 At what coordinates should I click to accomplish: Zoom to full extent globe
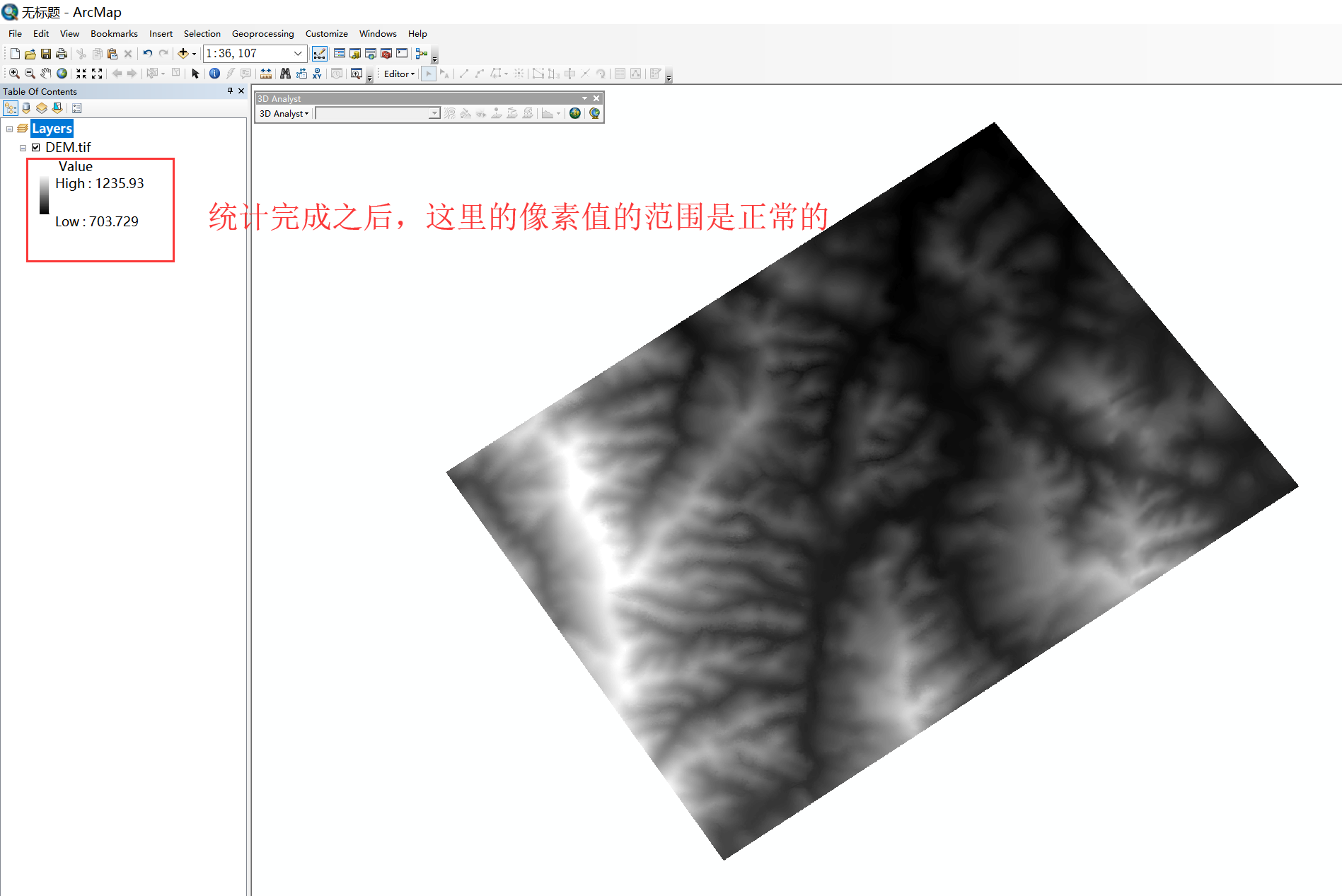[62, 74]
